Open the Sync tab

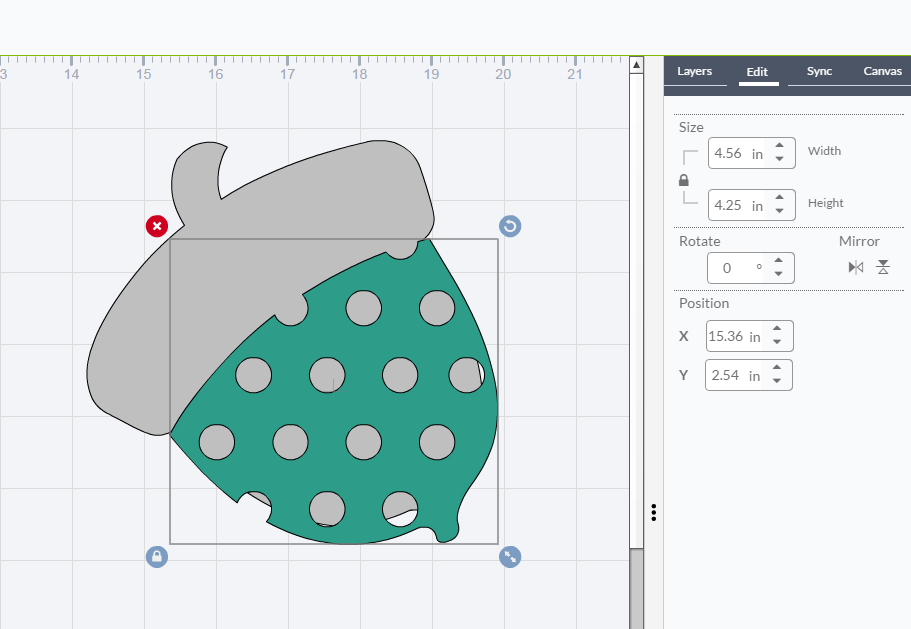819,72
